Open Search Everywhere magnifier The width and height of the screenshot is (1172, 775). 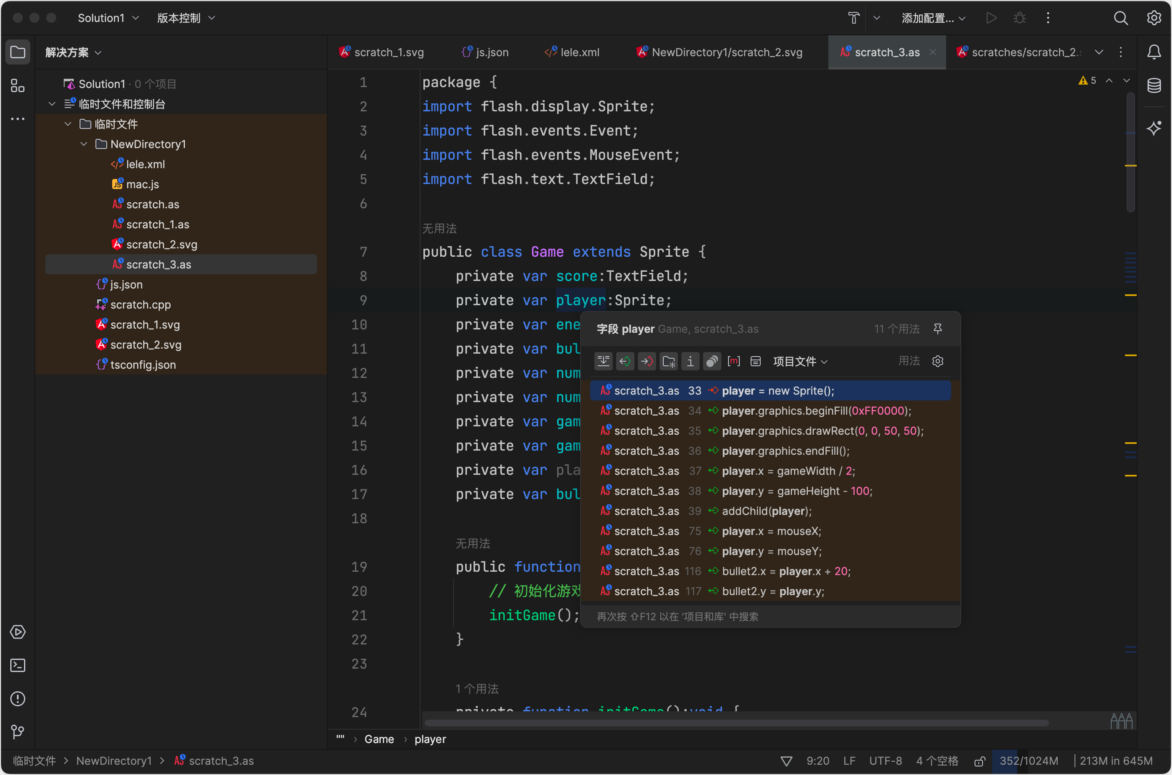coord(1120,18)
